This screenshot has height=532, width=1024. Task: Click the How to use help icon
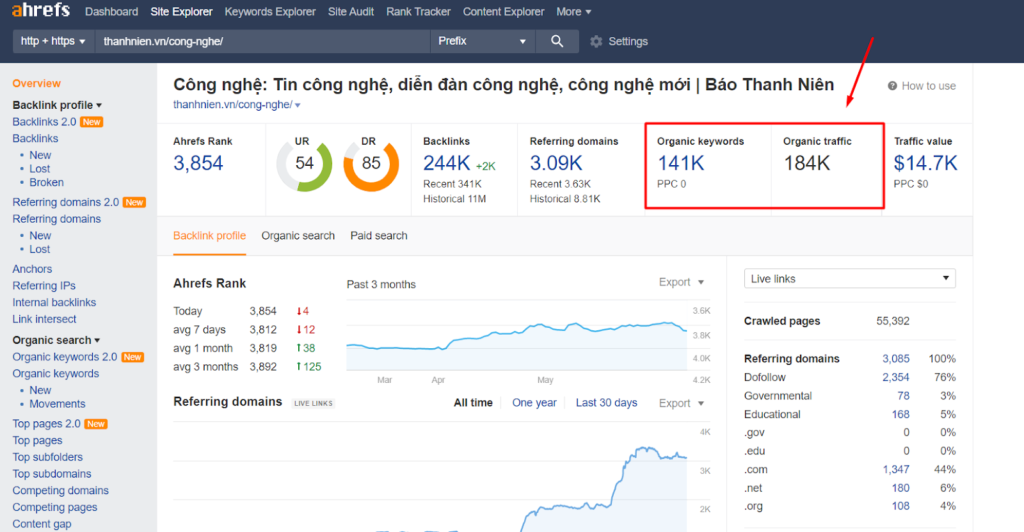[x=892, y=86]
